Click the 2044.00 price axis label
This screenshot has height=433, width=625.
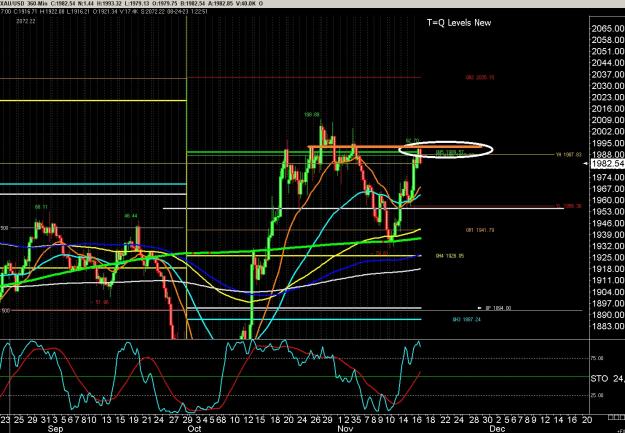(x=608, y=63)
